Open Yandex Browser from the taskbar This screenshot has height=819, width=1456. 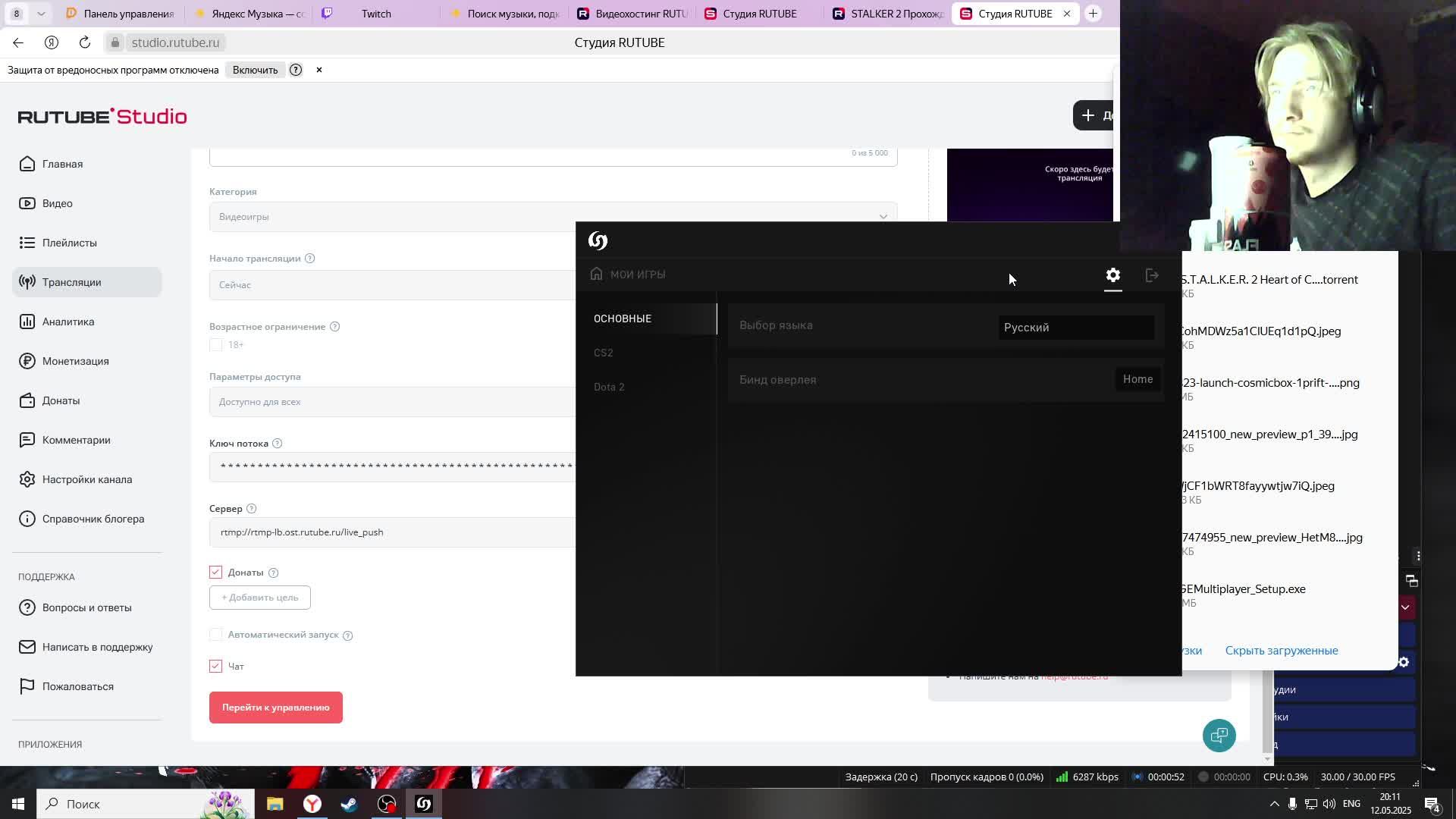(312, 804)
